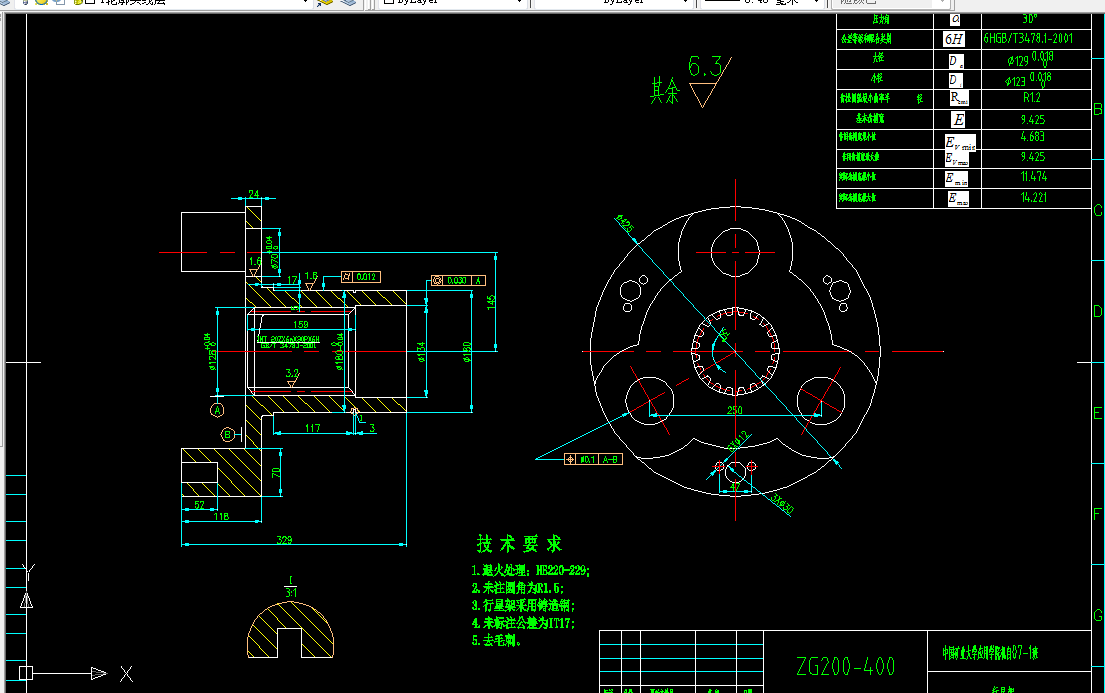Image resolution: width=1105 pixels, height=693 pixels.
Task: Select the 52 dimension text
Action: 199,505
